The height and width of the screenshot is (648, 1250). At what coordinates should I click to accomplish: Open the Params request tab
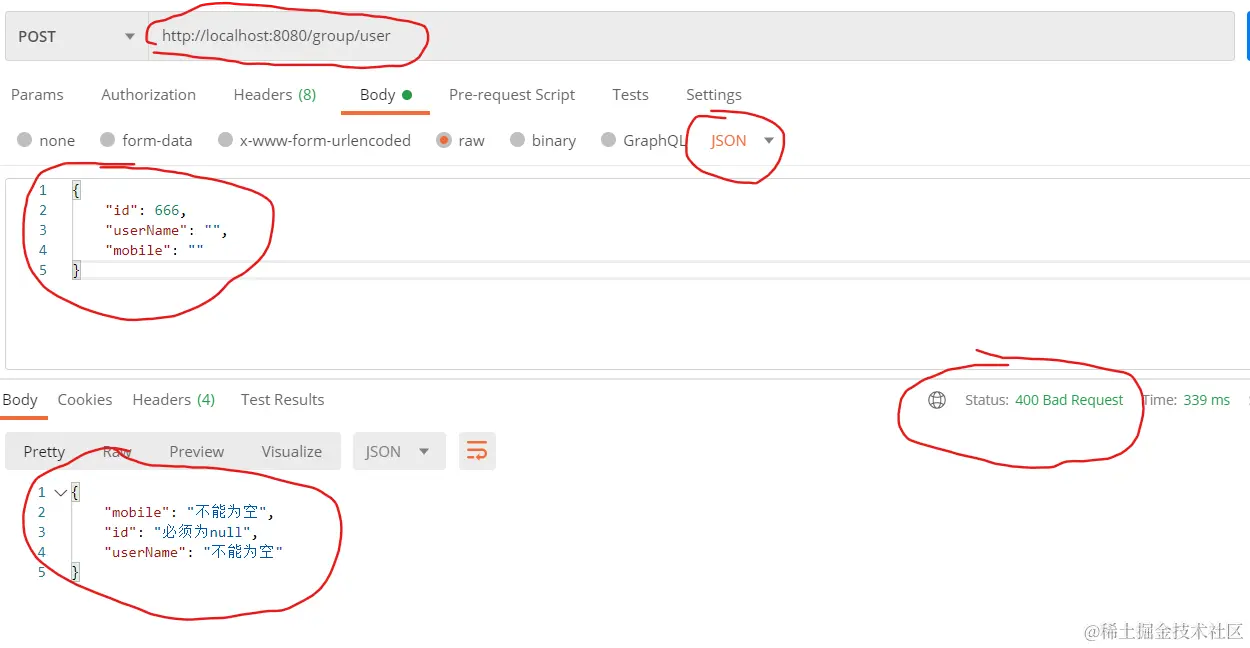[x=37, y=95]
